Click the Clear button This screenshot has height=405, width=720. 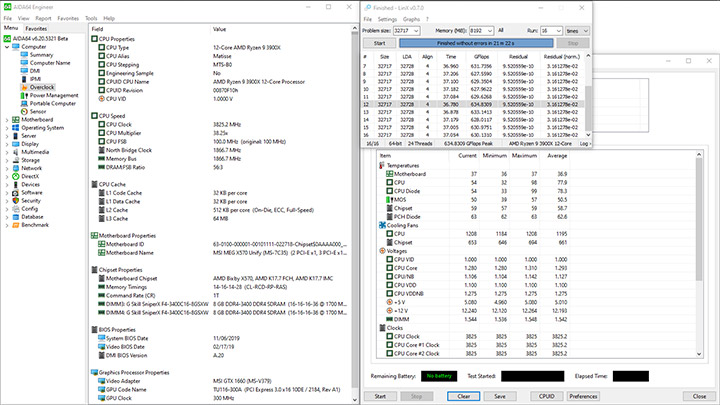click(464, 396)
